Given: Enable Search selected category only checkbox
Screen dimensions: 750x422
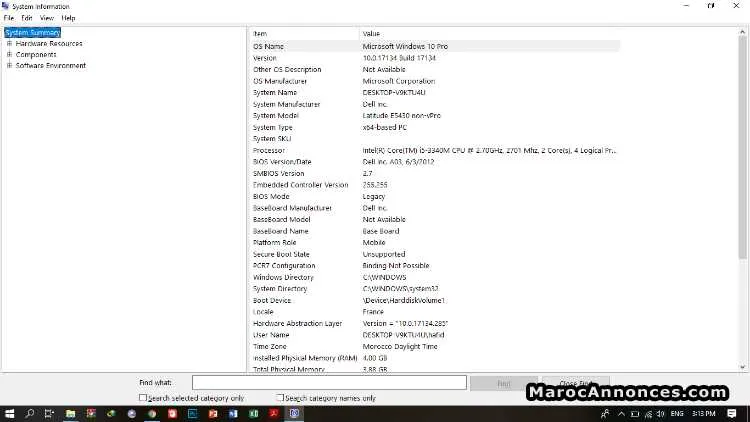Looking at the screenshot, I should click(x=143, y=398).
